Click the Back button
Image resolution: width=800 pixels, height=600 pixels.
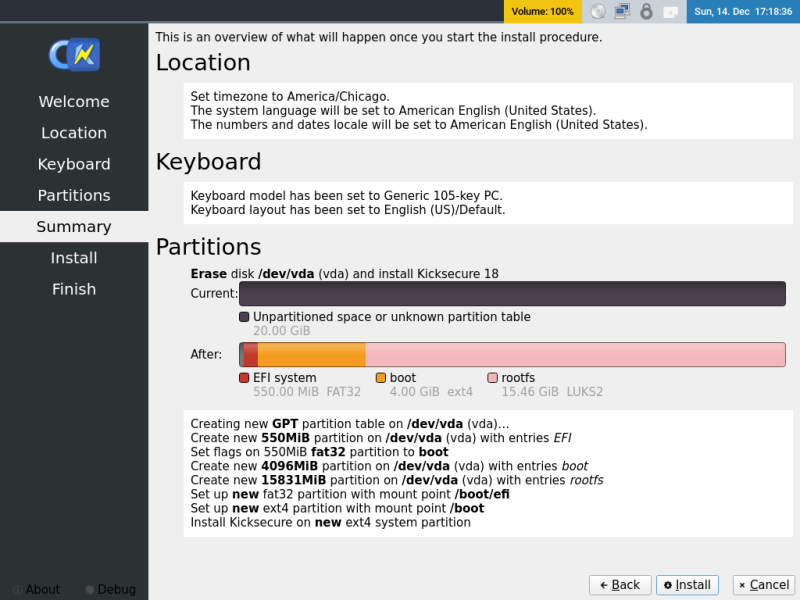619,585
